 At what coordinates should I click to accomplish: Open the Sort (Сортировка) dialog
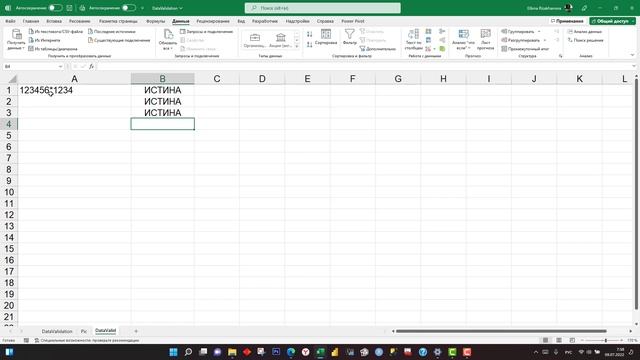pyautogui.click(x=326, y=37)
